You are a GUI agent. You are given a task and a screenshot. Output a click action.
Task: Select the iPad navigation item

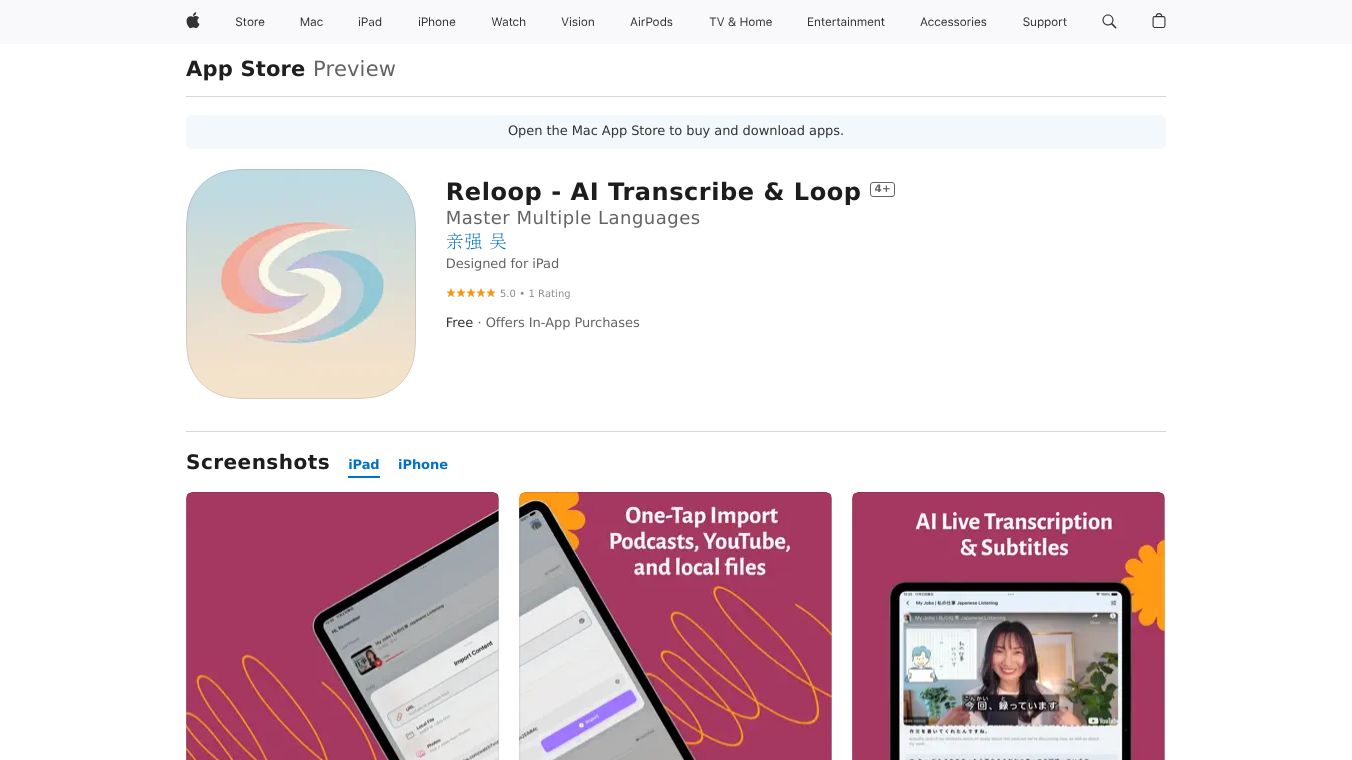pyautogui.click(x=370, y=22)
